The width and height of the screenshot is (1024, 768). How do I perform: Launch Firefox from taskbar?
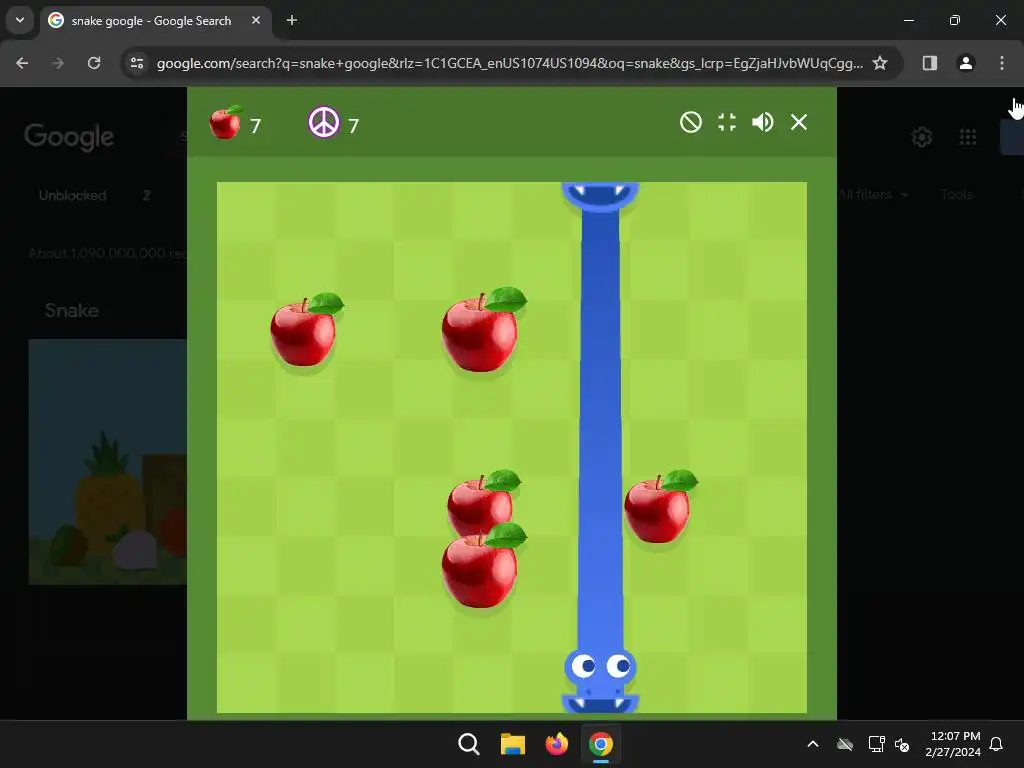point(556,744)
